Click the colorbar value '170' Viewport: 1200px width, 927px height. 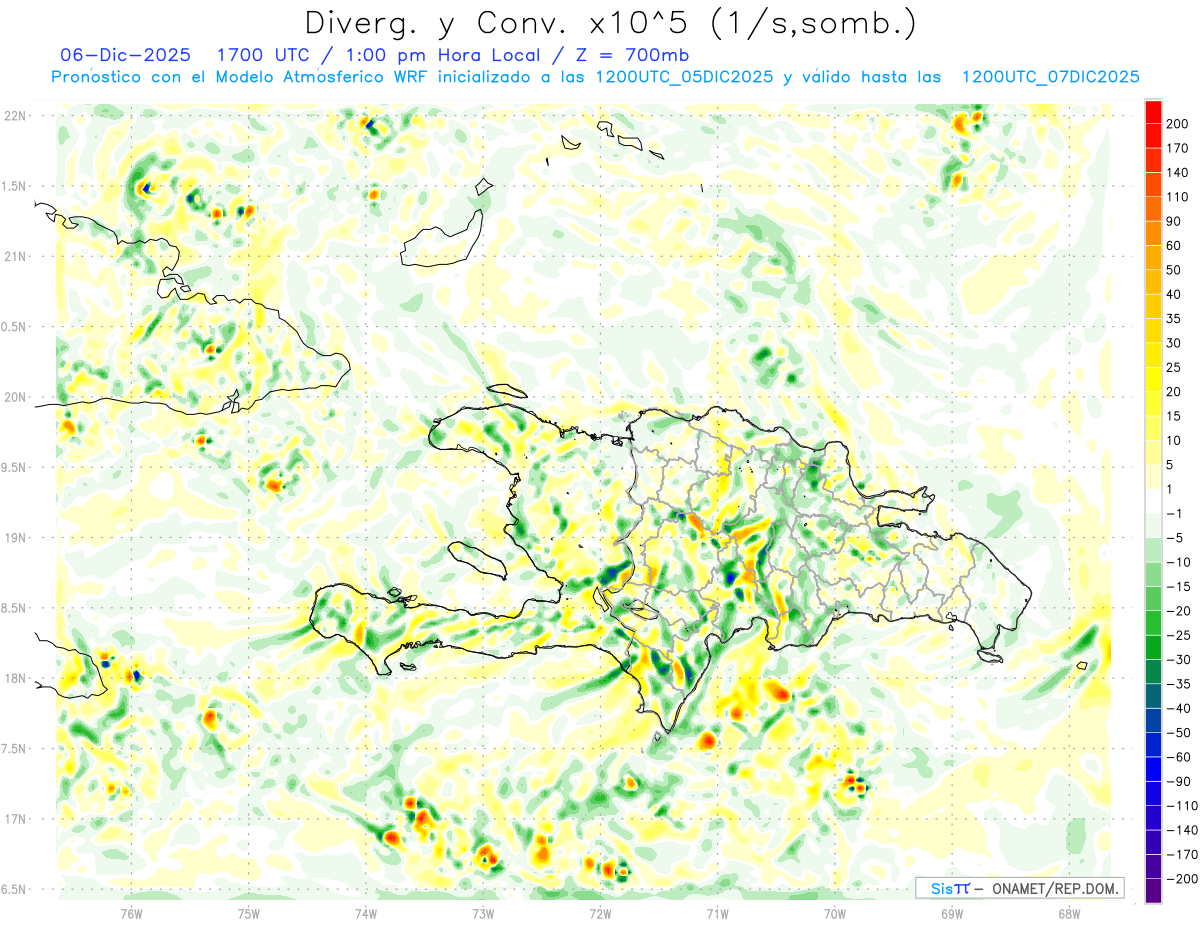coord(1178,148)
